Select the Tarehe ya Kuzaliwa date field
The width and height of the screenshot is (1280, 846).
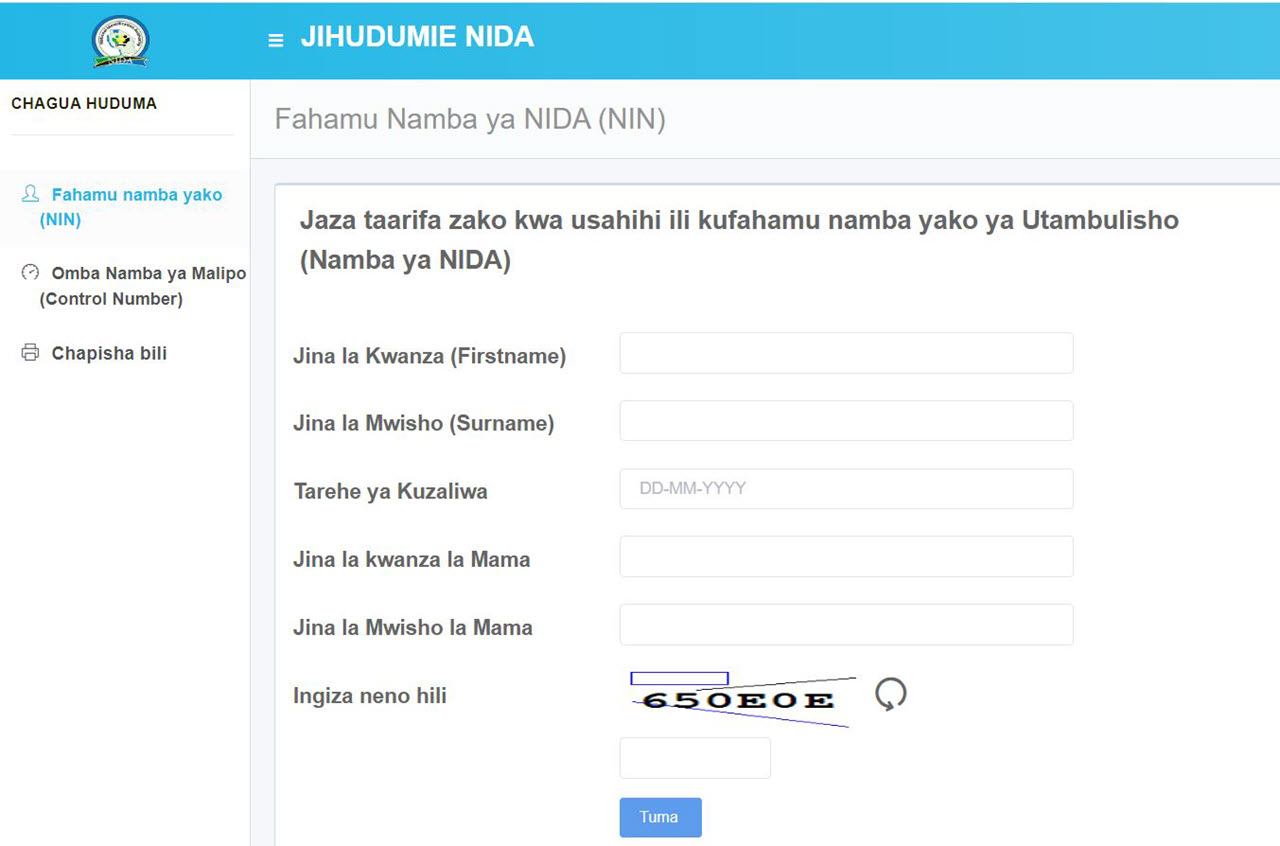click(x=846, y=489)
